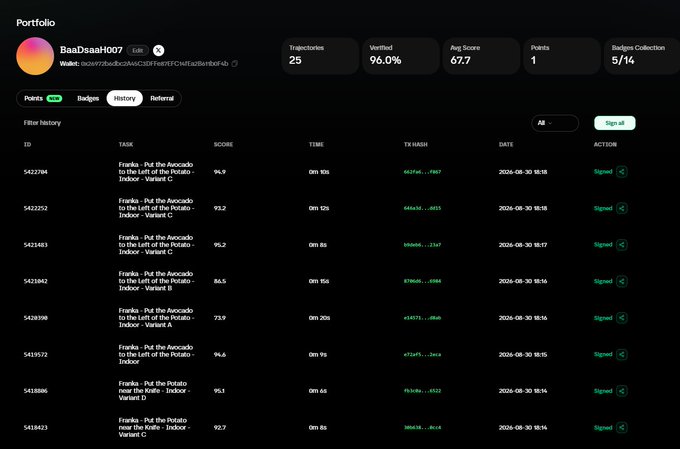Click Signed status for trajectory 5422704
The width and height of the screenshot is (680, 449).
pyautogui.click(x=603, y=172)
